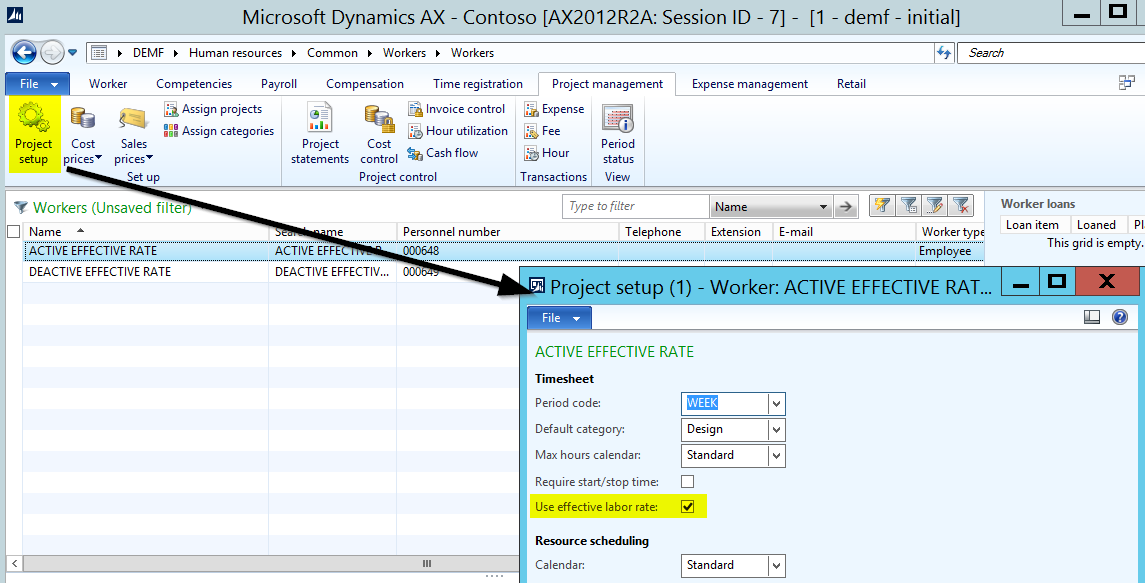The image size is (1145, 583).
Task: Open the File menu button
Action: click(37, 84)
